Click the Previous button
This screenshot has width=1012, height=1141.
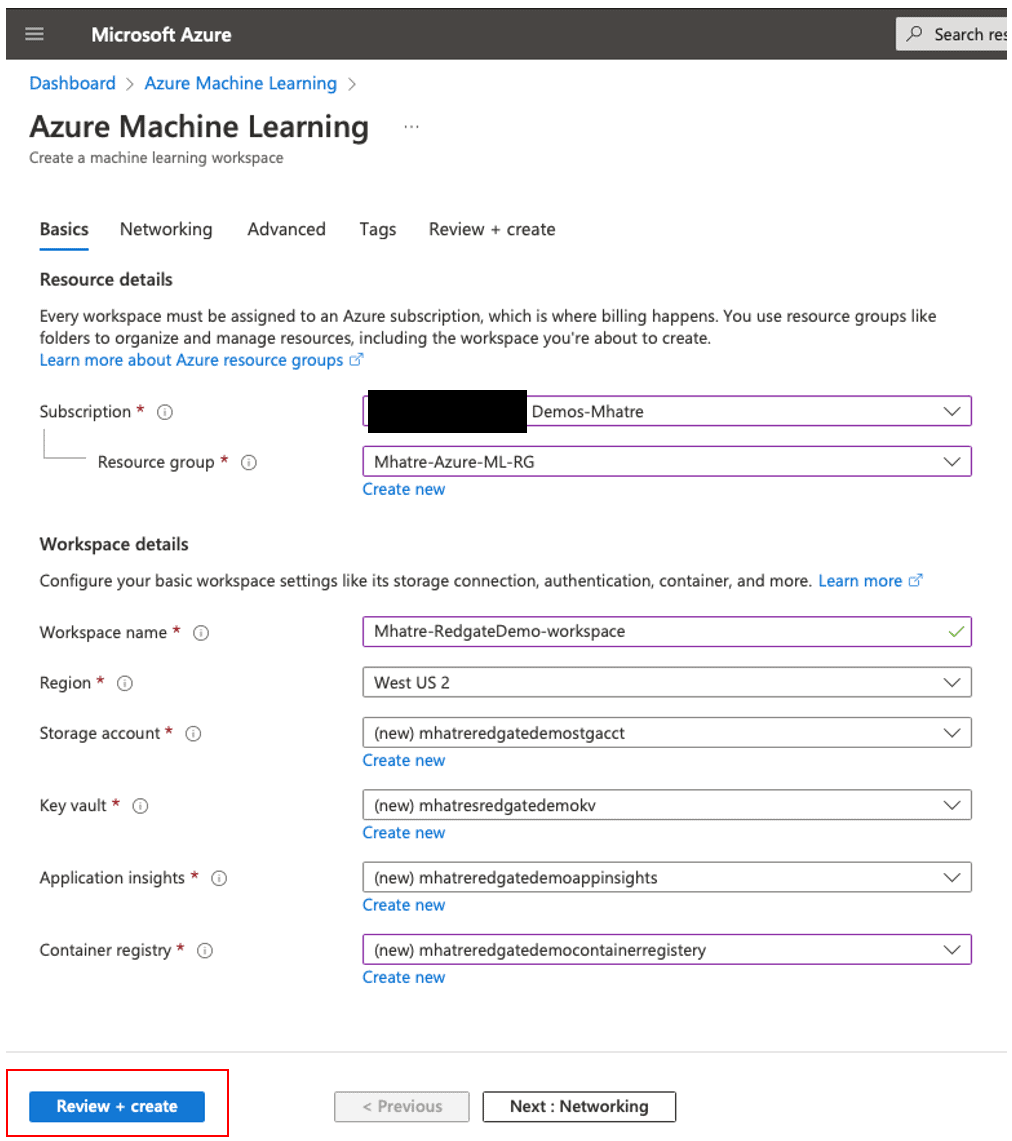click(x=402, y=1106)
